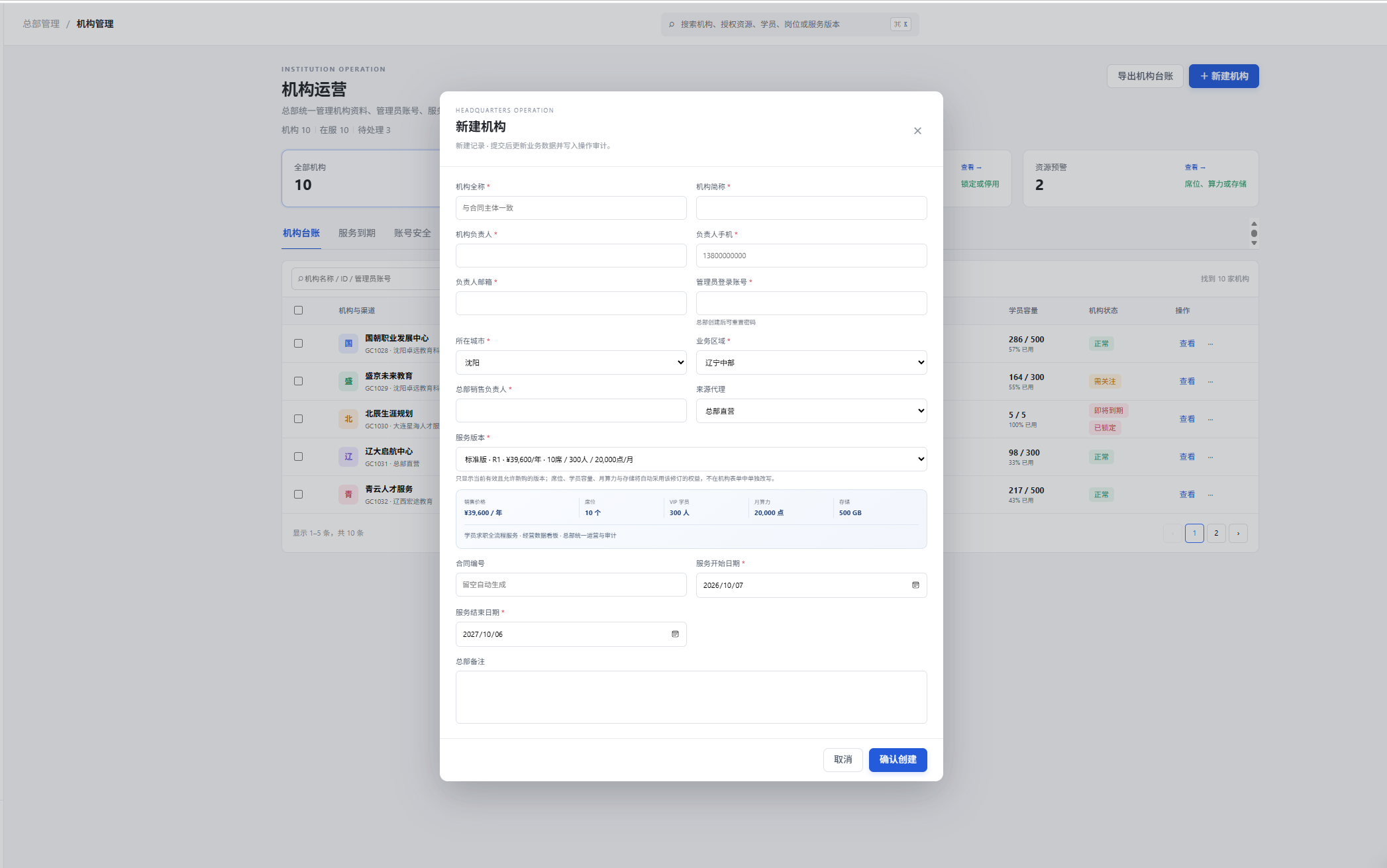Open calendar picker for 服务开始日期
1387x868 pixels.
tap(915, 585)
